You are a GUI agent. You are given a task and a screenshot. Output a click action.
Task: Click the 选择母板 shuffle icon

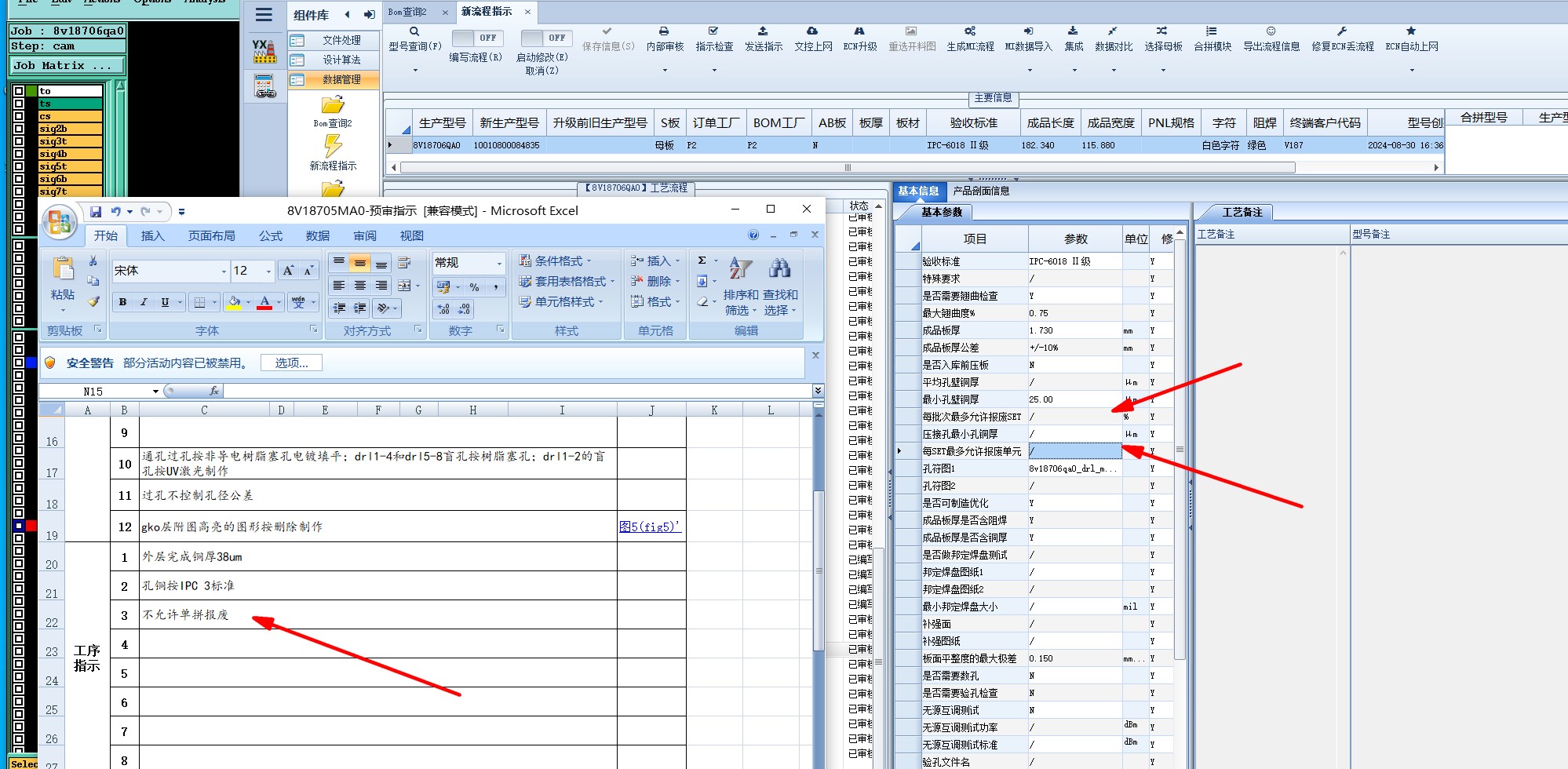(1162, 31)
